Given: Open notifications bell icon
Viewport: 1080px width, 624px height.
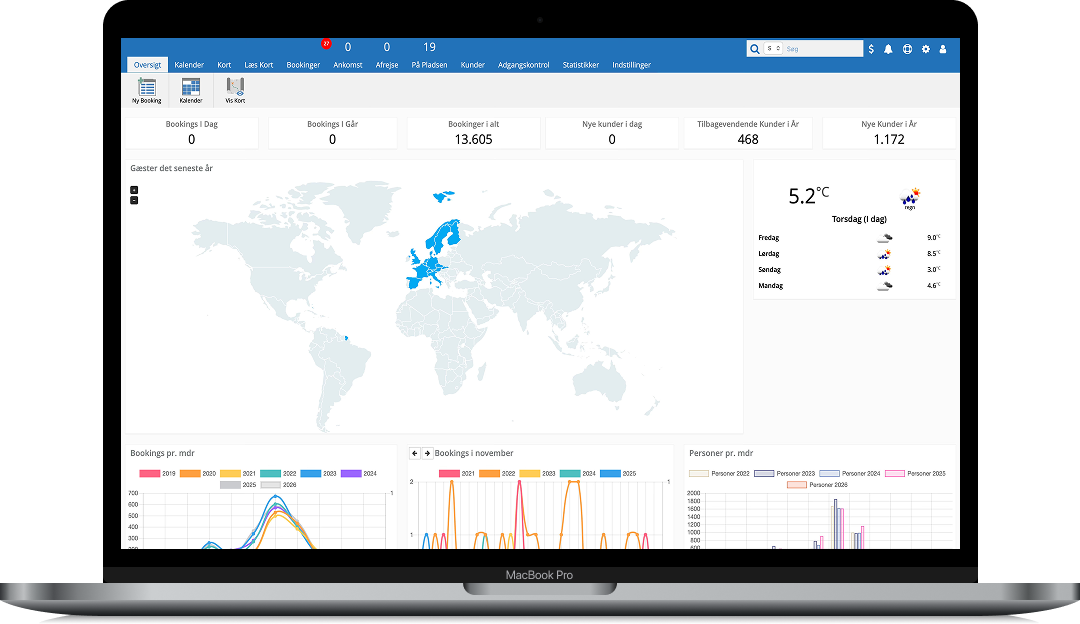Looking at the screenshot, I should click(889, 49).
